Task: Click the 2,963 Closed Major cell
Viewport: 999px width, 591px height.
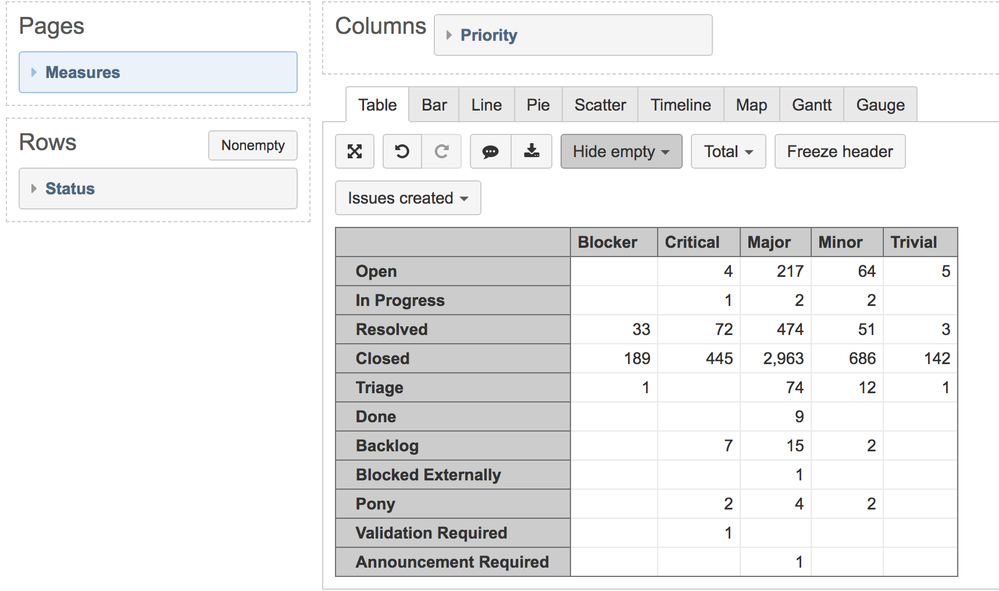Action: coord(775,359)
